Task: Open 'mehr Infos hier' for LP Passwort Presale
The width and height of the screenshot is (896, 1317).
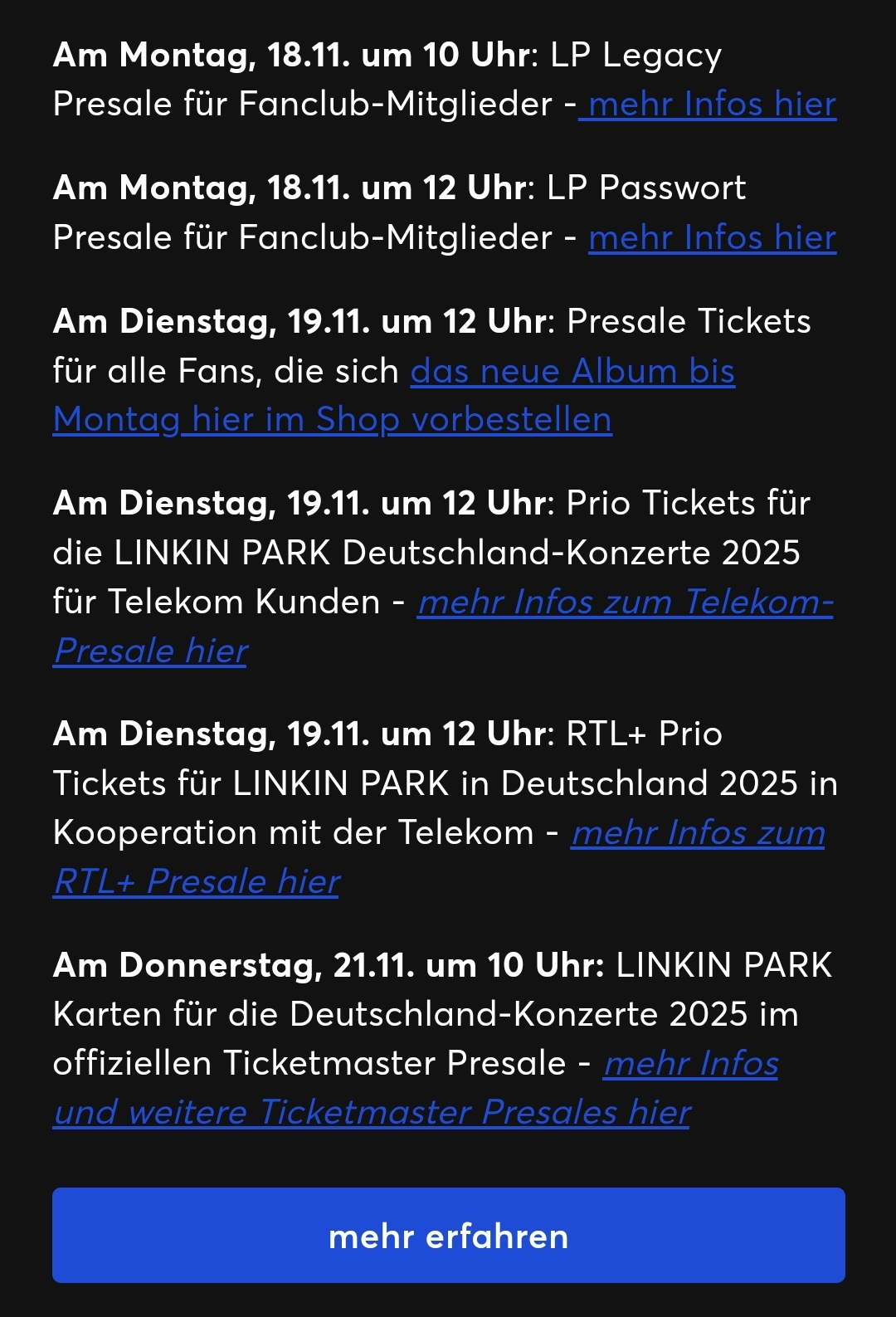Action: (x=712, y=238)
